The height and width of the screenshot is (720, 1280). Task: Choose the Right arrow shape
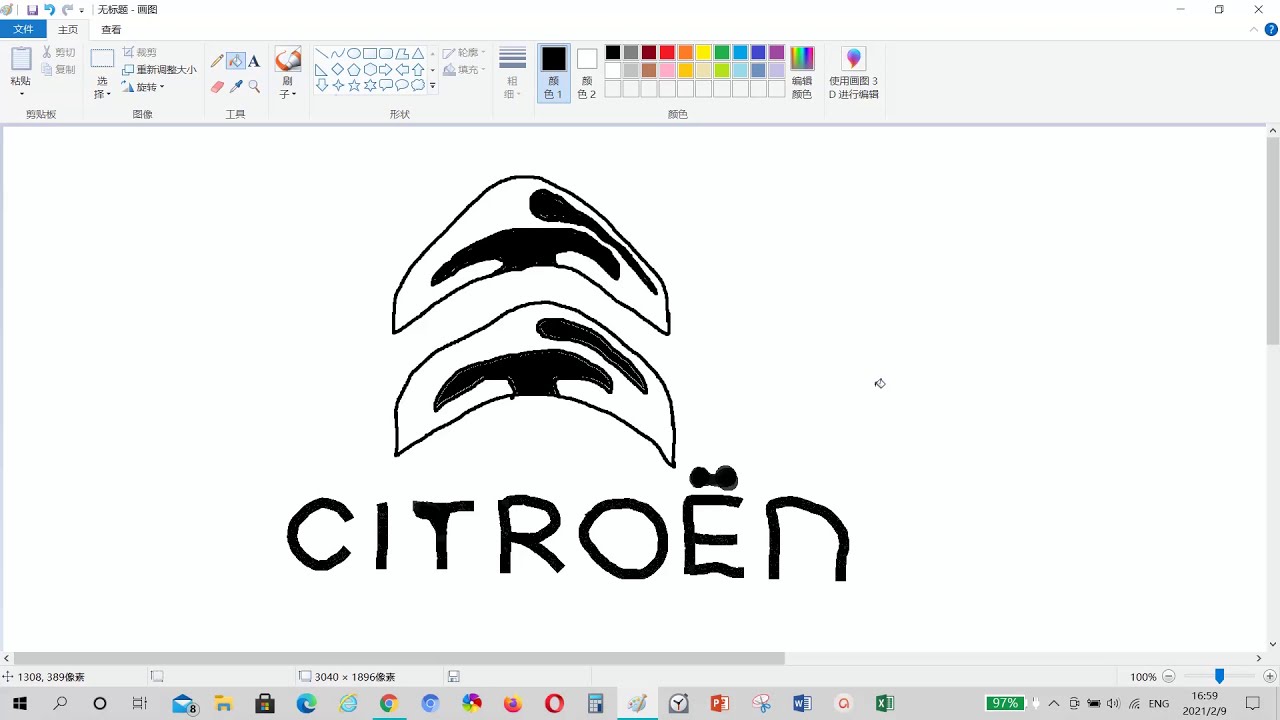point(386,70)
